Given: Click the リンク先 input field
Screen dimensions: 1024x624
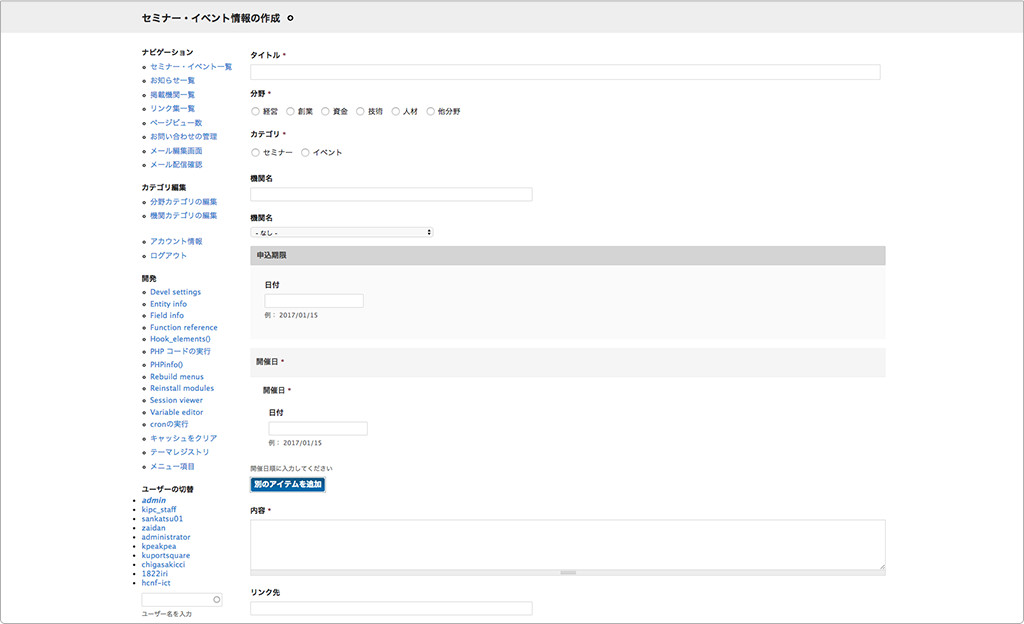Looking at the screenshot, I should (391, 608).
